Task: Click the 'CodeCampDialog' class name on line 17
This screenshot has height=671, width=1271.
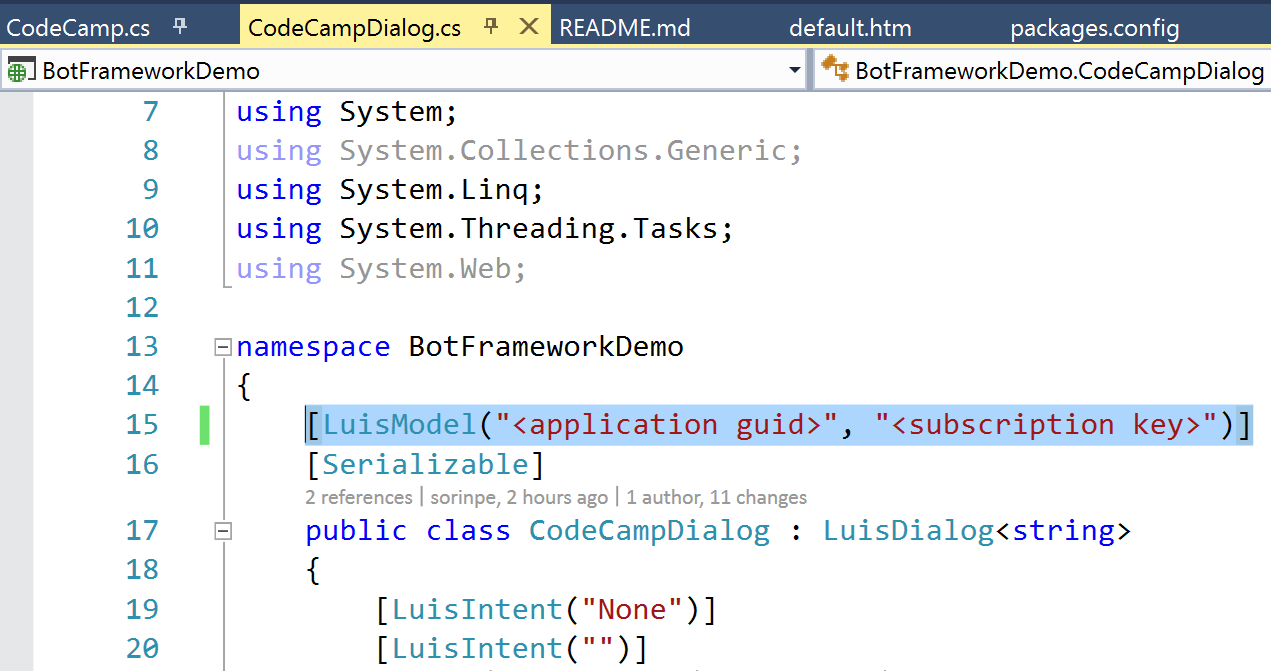Action: 650,530
